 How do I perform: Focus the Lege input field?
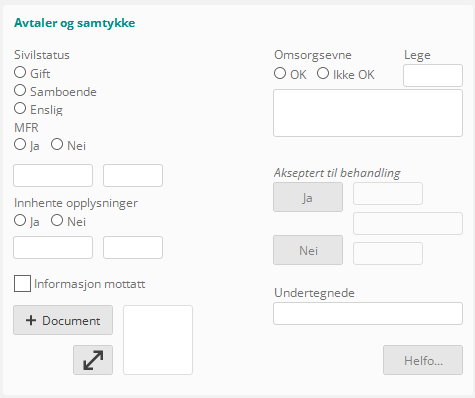(433, 76)
